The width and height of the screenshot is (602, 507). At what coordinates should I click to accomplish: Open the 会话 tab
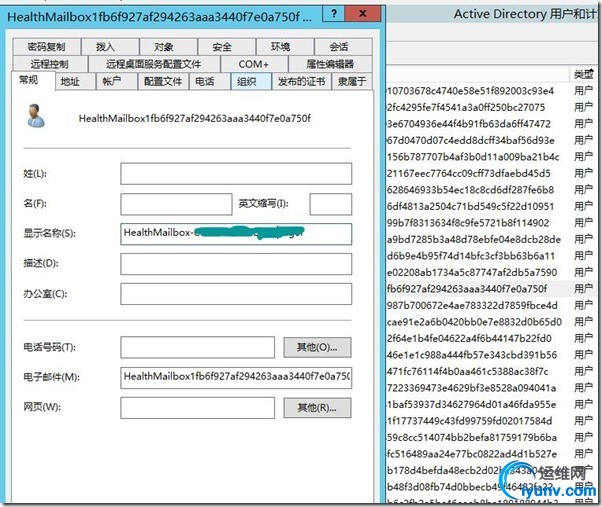click(343, 47)
